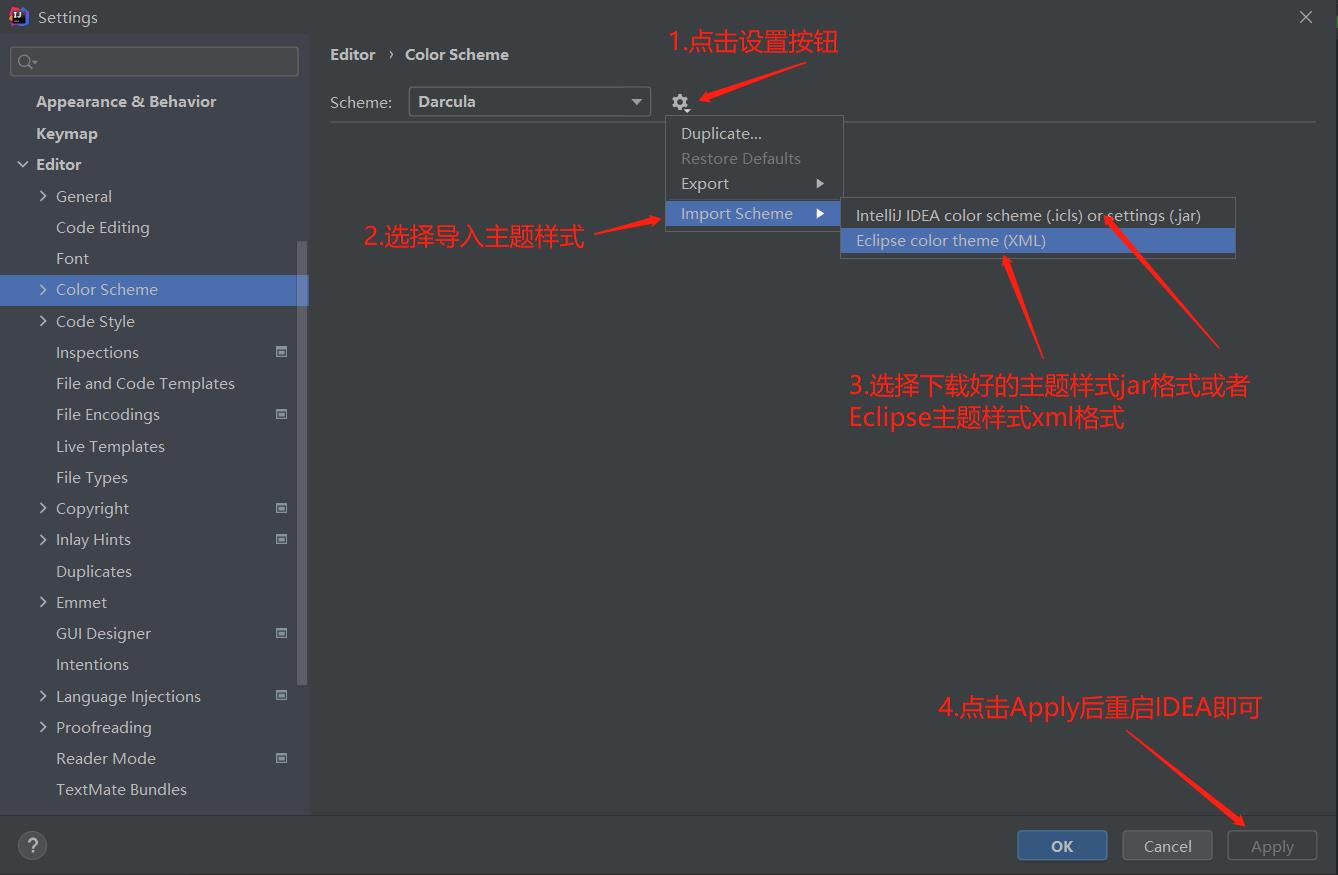This screenshot has height=875, width=1338.
Task: Choose Eclipse color theme (XML) option
Action: tap(1037, 241)
